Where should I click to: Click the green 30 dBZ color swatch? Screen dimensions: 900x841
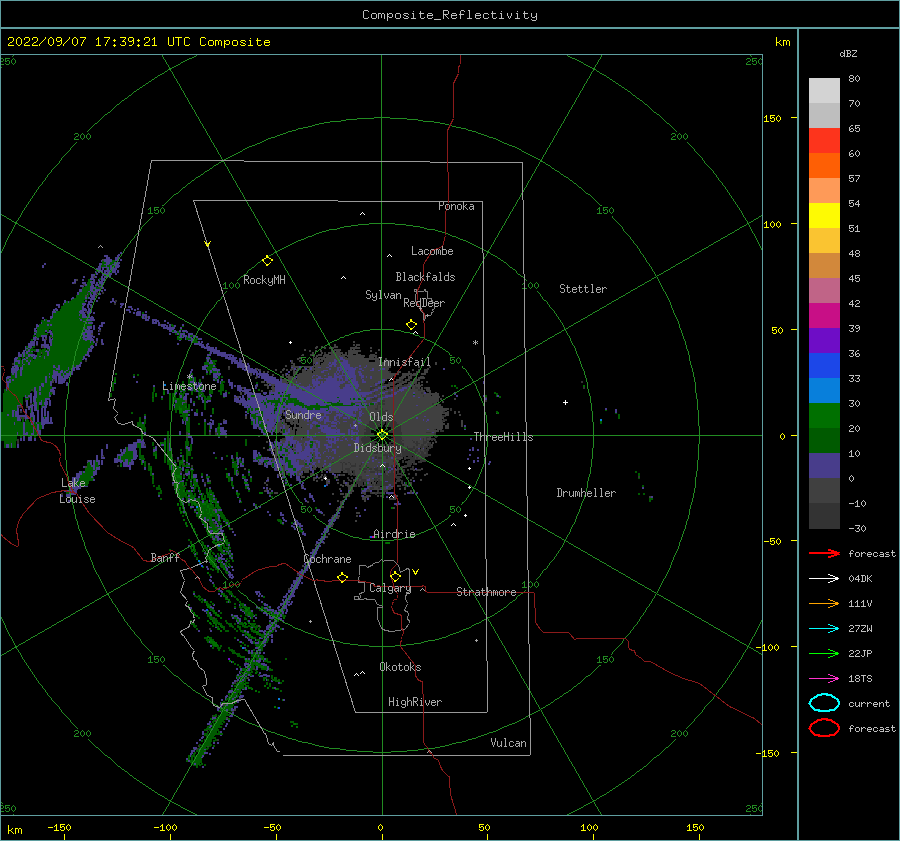click(824, 416)
